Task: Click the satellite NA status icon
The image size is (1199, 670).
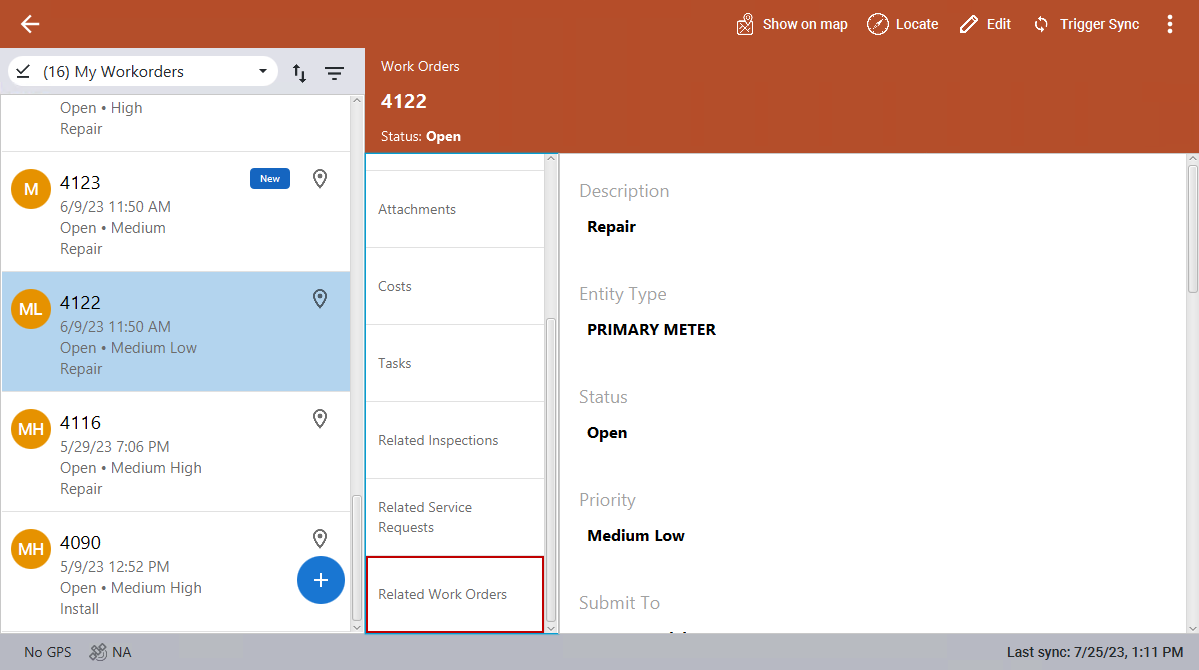Action: (98, 652)
